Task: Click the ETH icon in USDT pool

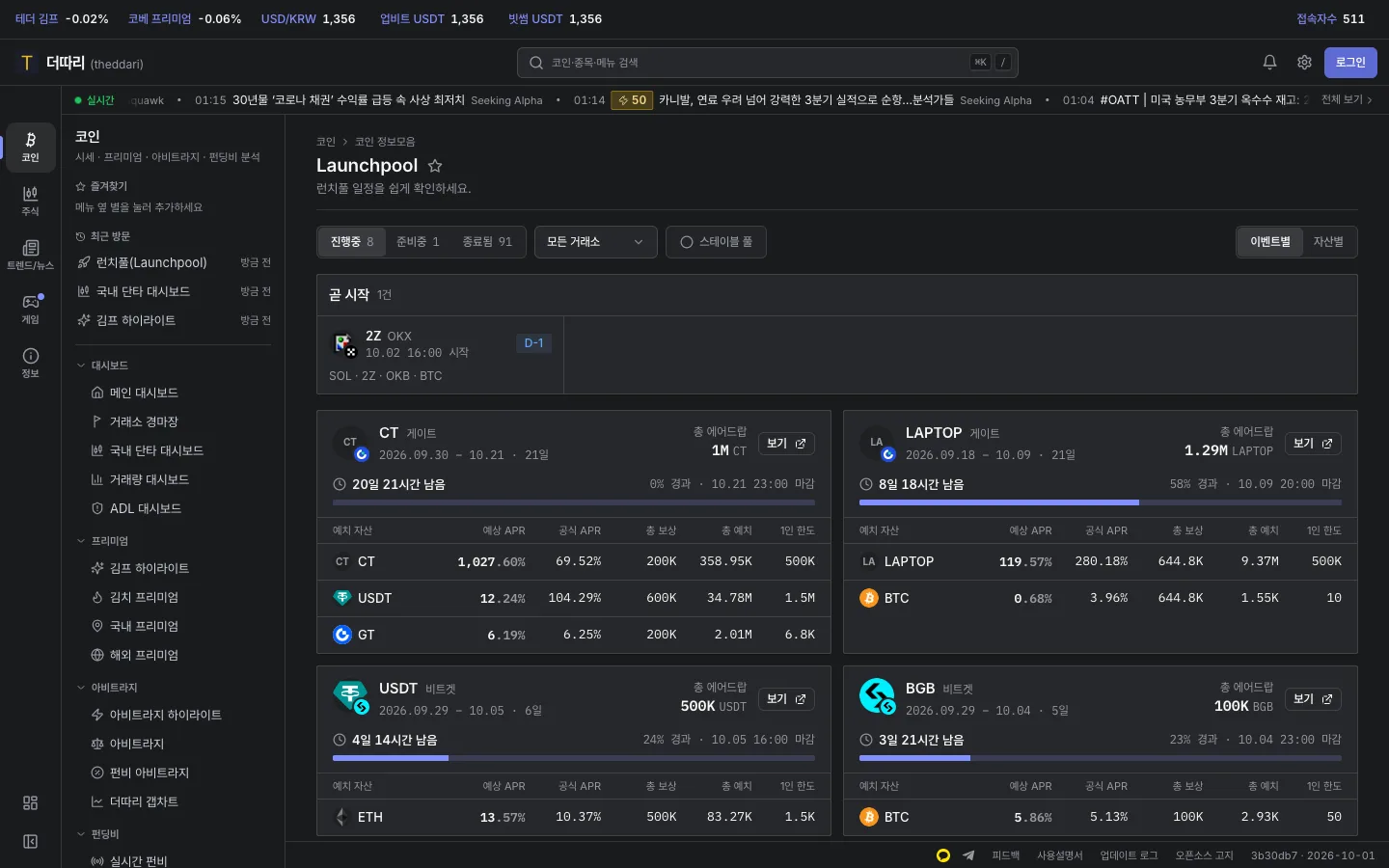Action: [341, 817]
